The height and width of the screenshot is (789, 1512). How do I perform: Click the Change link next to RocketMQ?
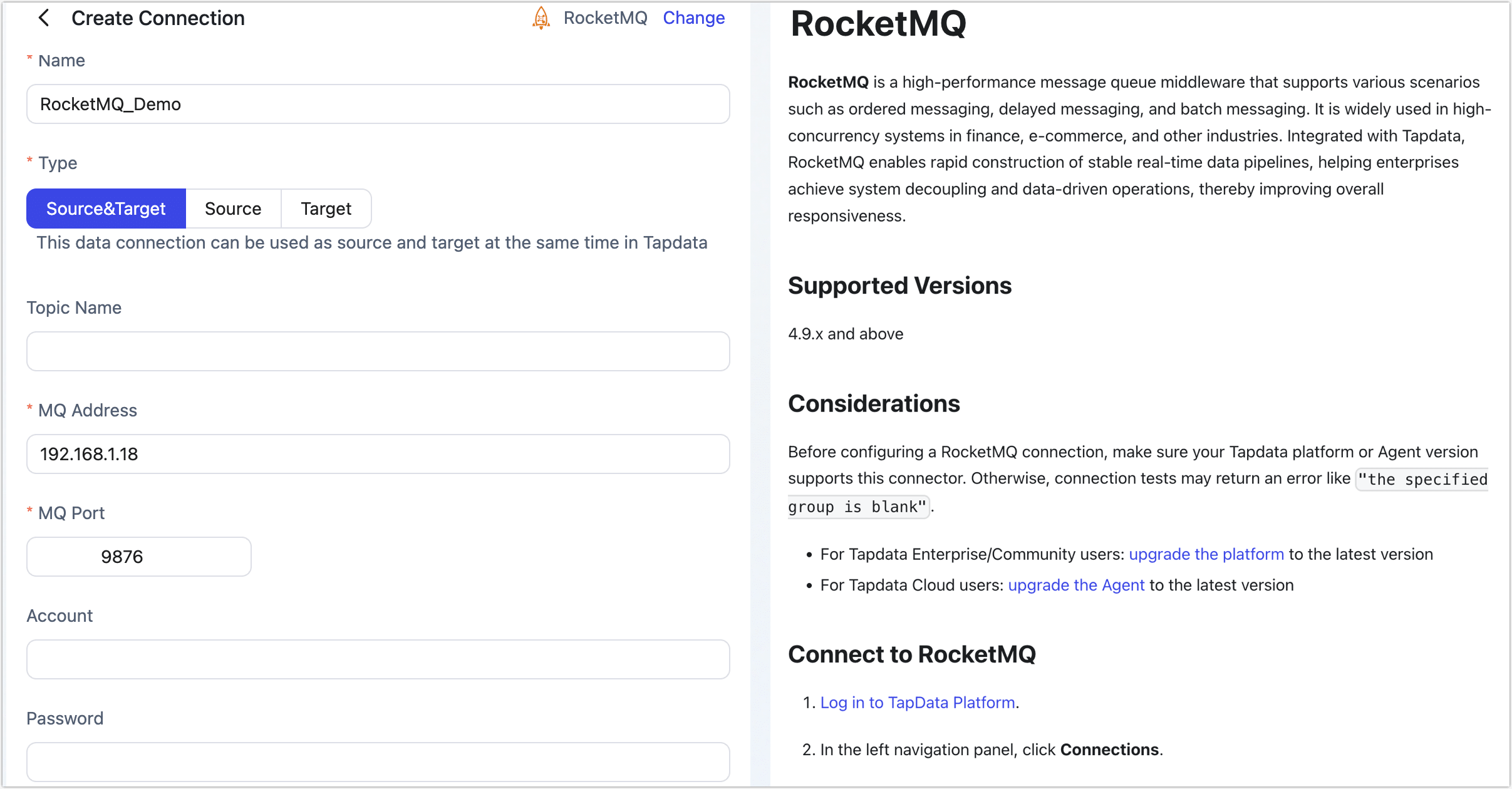pos(693,18)
